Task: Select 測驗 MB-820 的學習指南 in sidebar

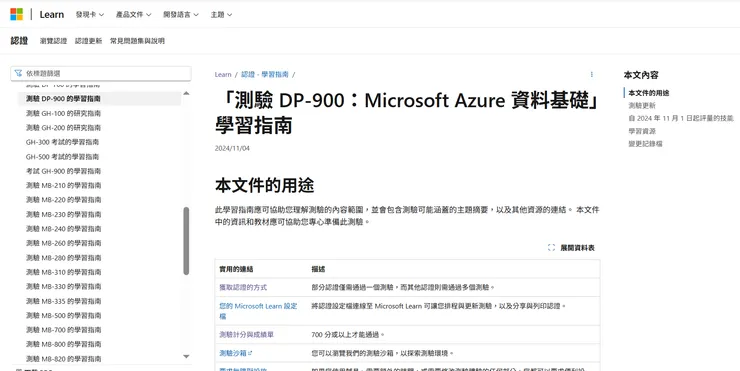Action: click(x=63, y=359)
